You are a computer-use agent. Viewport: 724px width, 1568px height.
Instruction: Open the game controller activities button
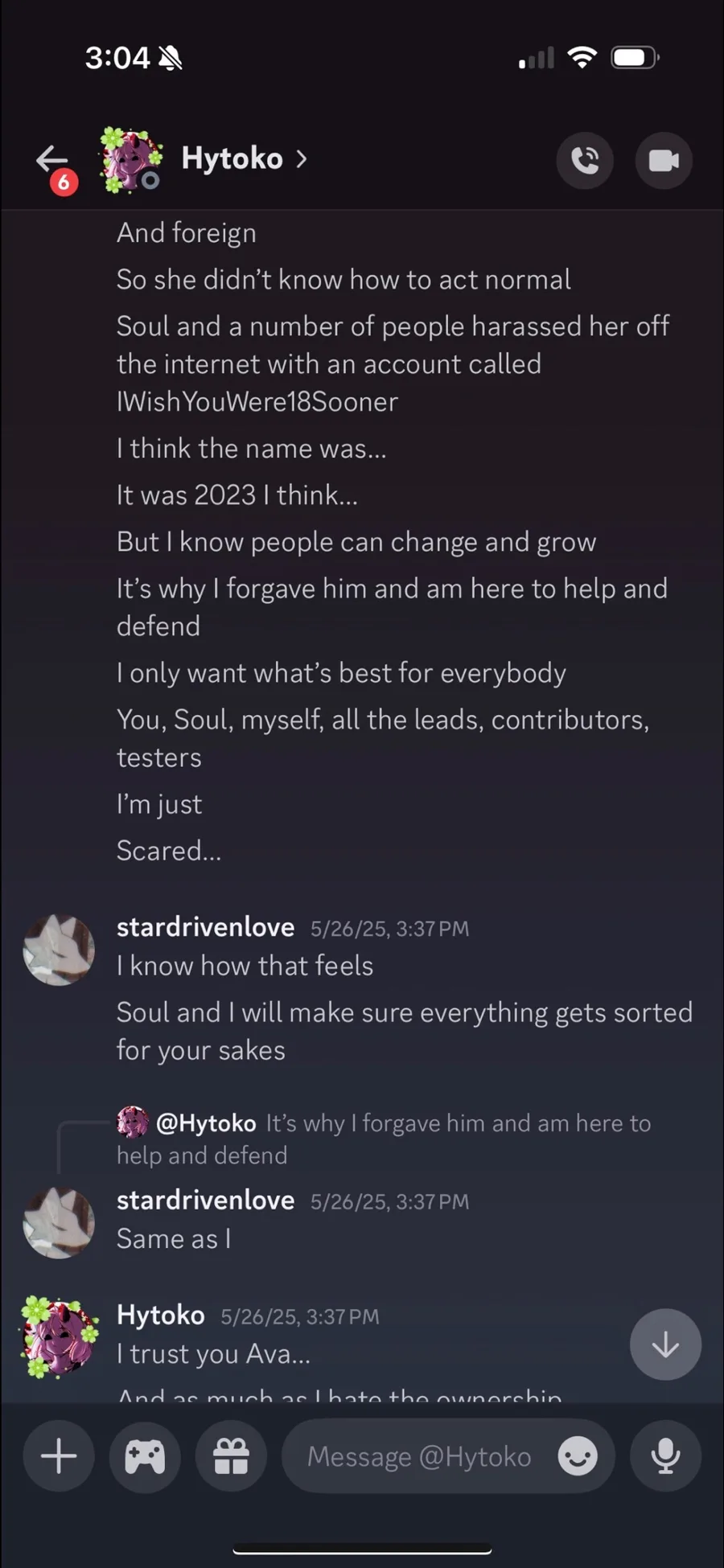(x=145, y=1456)
